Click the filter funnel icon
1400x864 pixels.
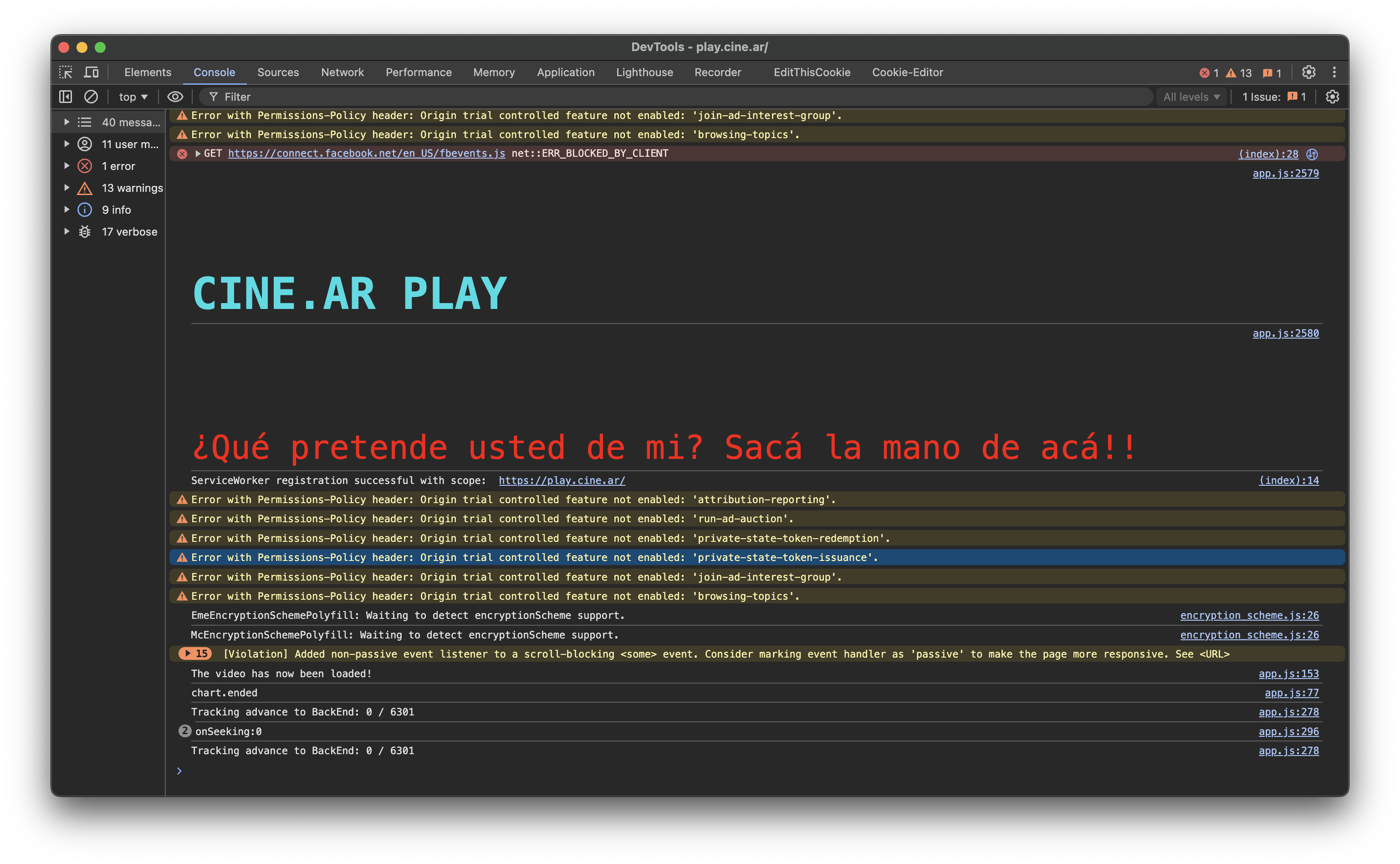point(214,97)
